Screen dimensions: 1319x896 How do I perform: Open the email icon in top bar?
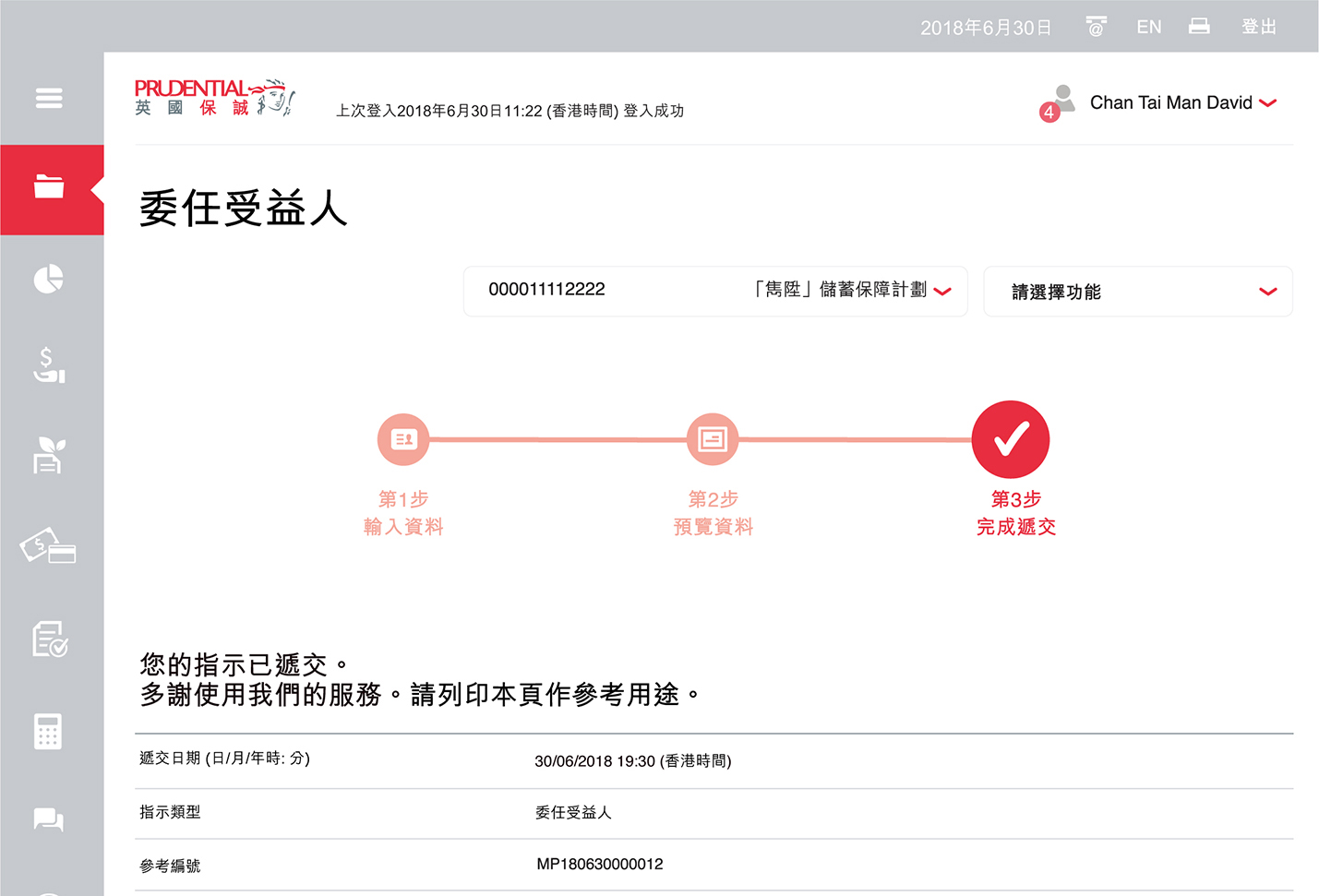(1096, 27)
